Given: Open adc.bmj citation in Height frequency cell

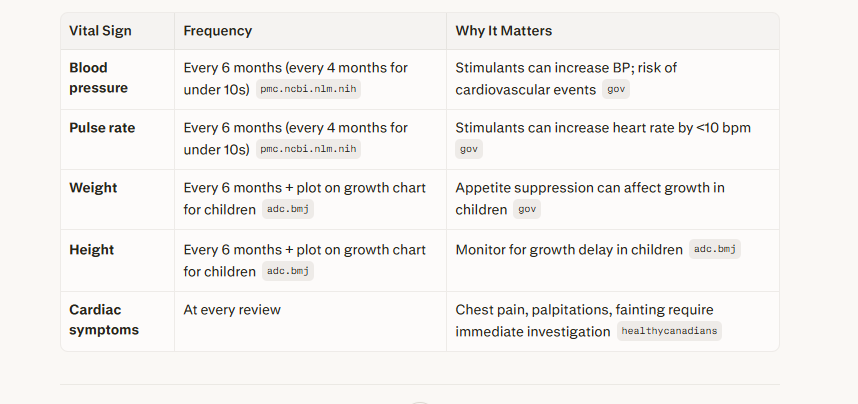Looking at the screenshot, I should pos(288,271).
